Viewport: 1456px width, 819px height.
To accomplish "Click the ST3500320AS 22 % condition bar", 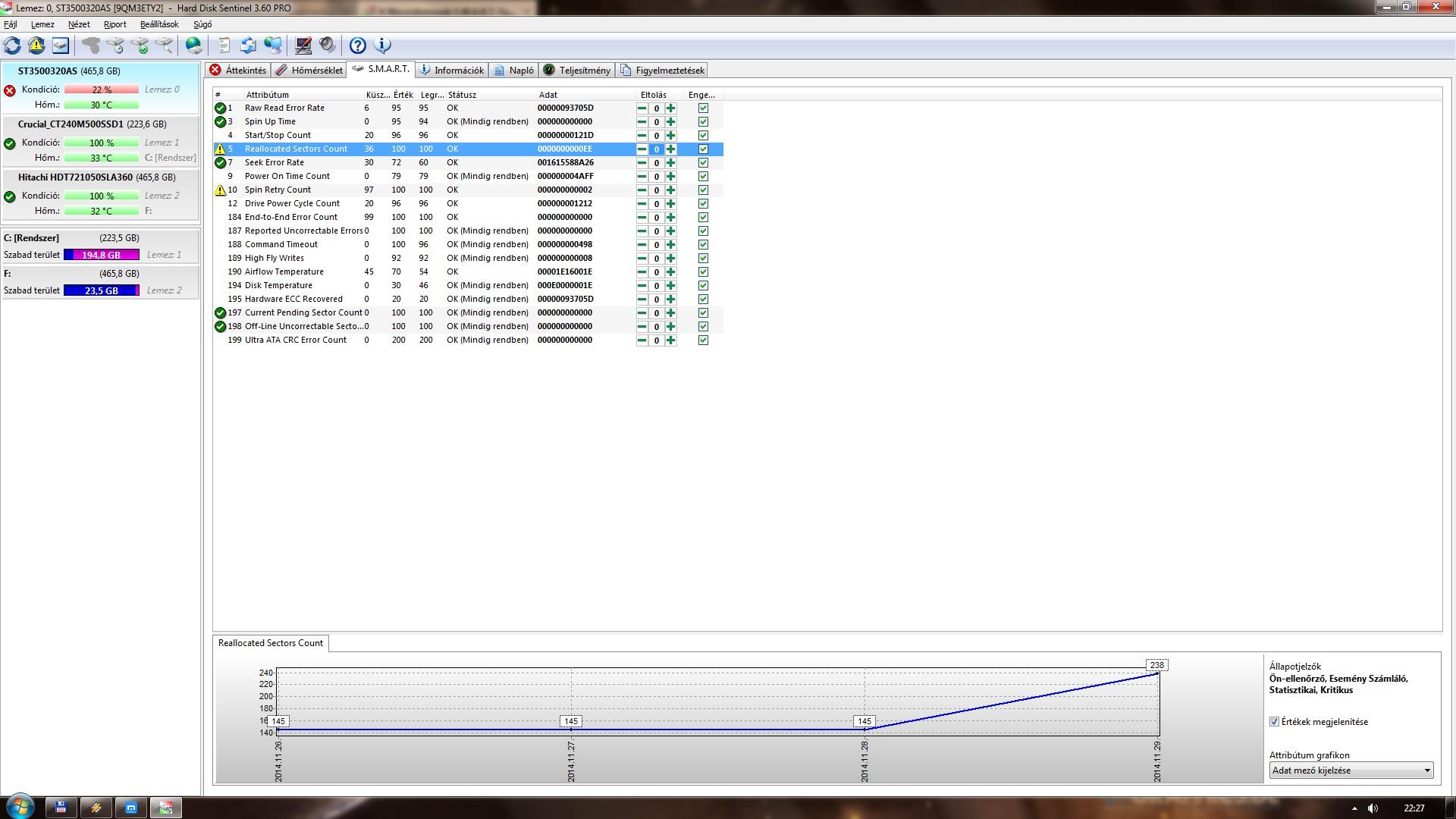I will [102, 89].
